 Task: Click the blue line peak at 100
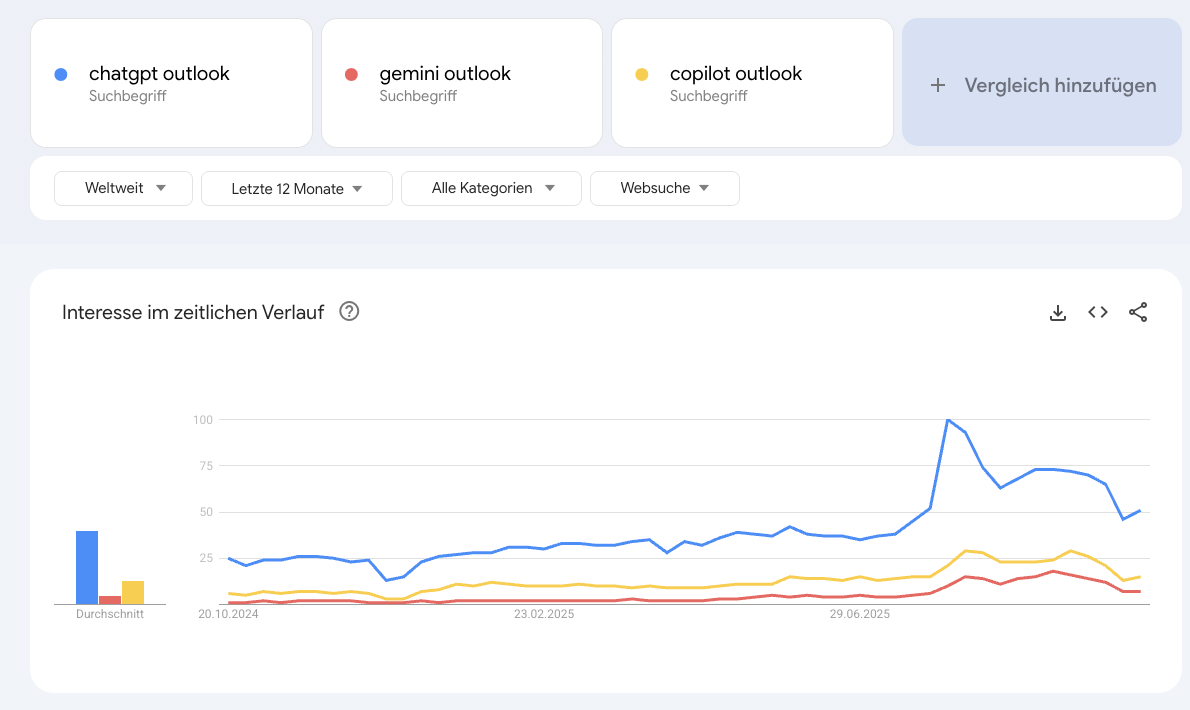[947, 420]
